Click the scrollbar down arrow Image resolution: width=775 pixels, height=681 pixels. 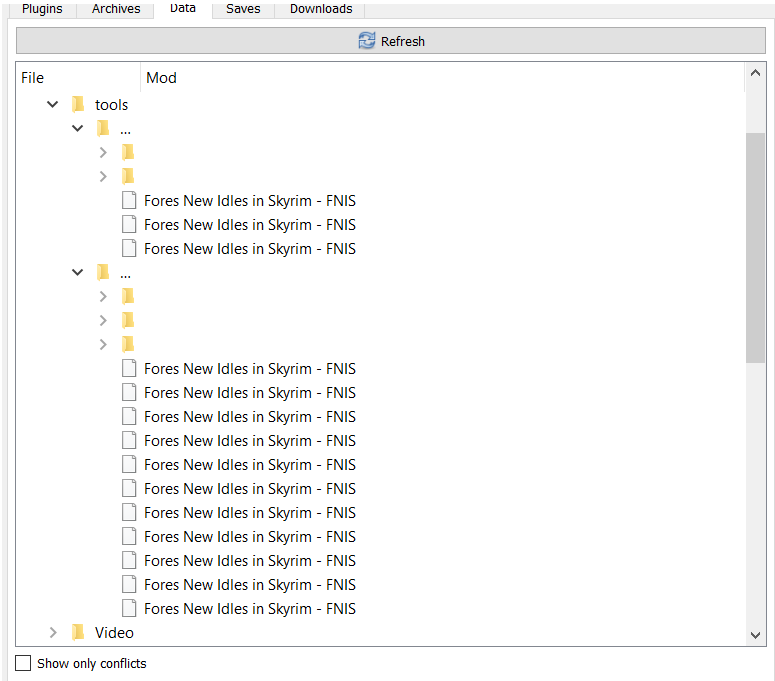(755, 635)
